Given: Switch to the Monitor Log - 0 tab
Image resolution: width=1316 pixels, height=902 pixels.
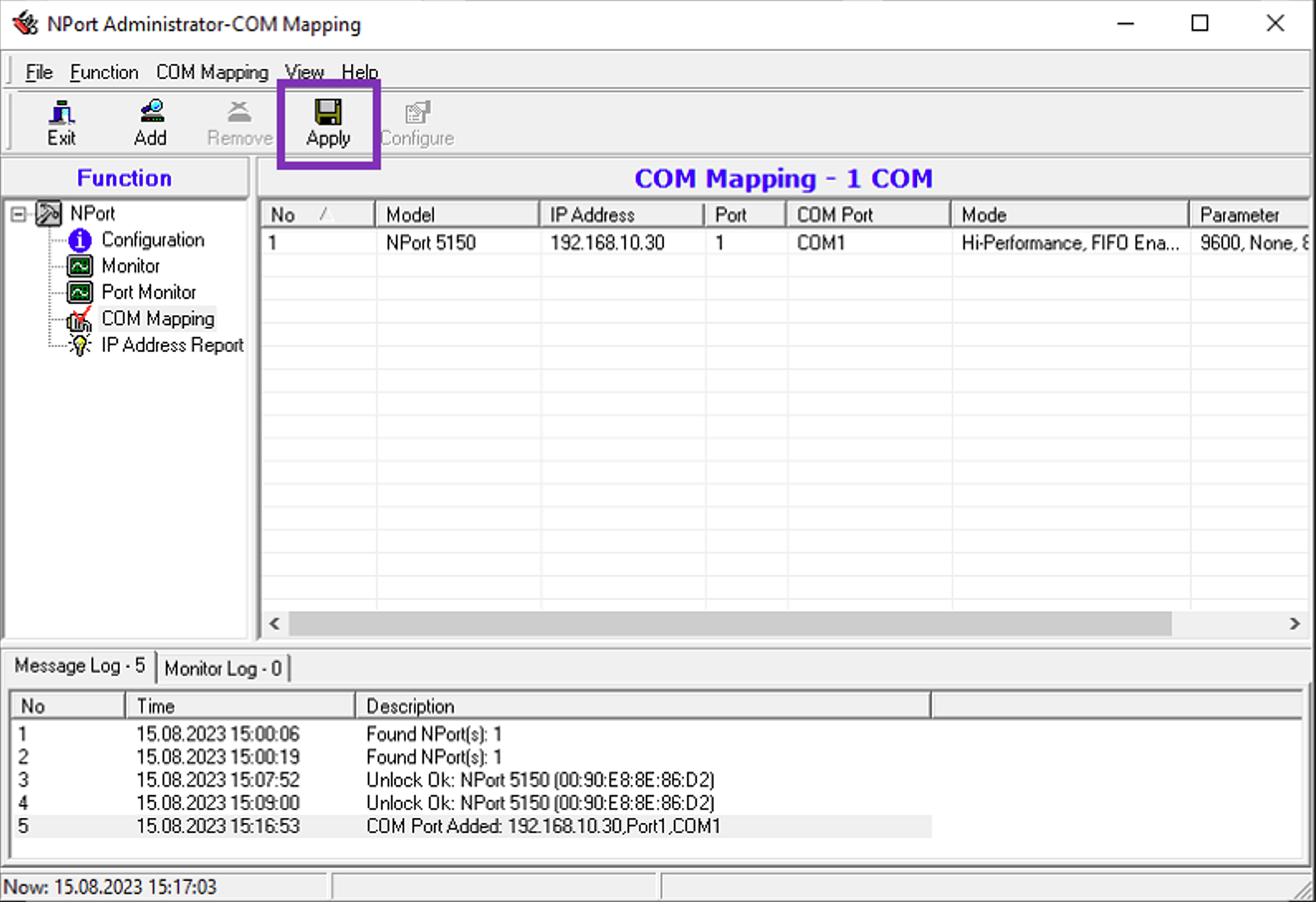Looking at the screenshot, I should (223, 668).
